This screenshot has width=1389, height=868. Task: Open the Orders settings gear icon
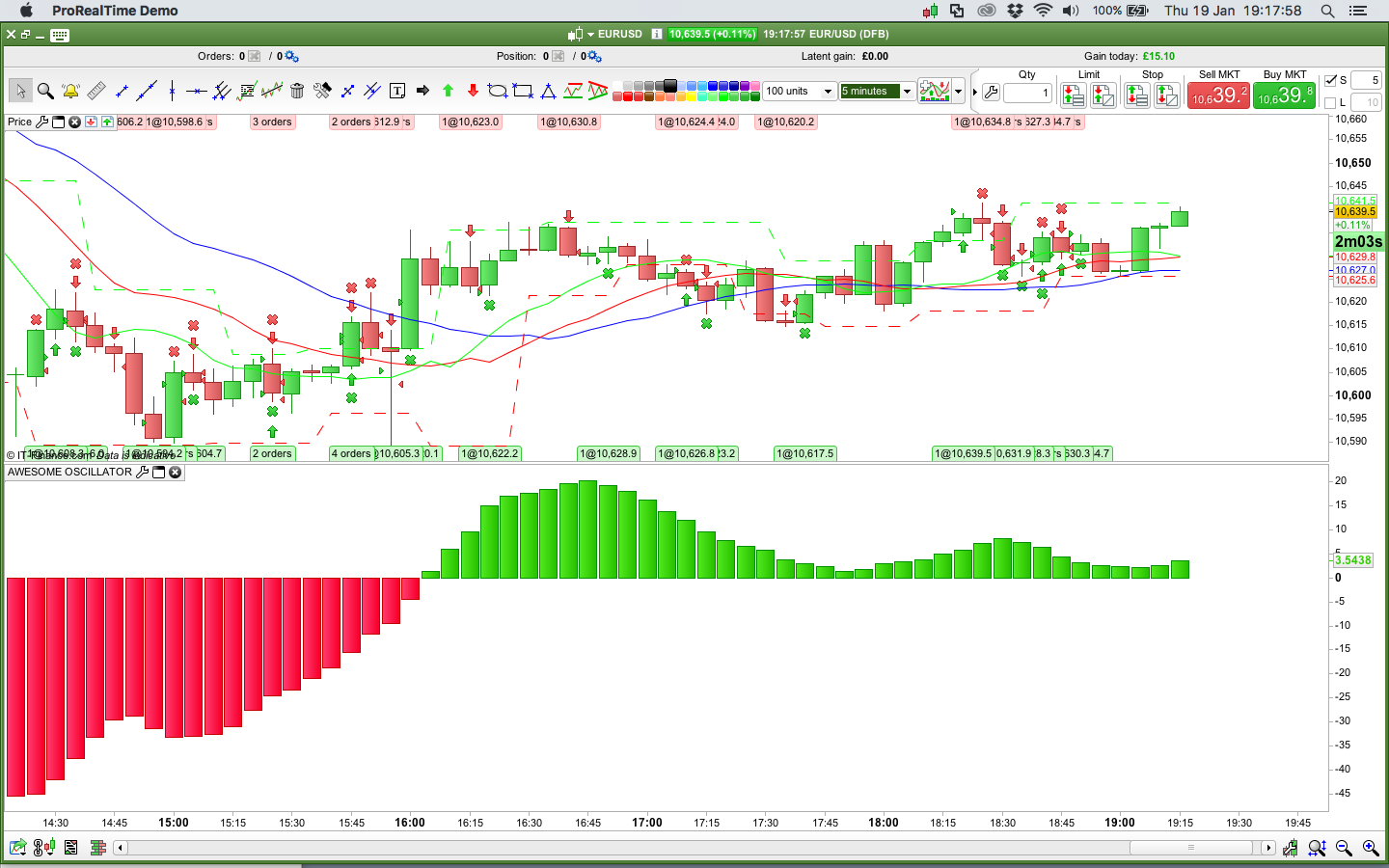(x=291, y=57)
